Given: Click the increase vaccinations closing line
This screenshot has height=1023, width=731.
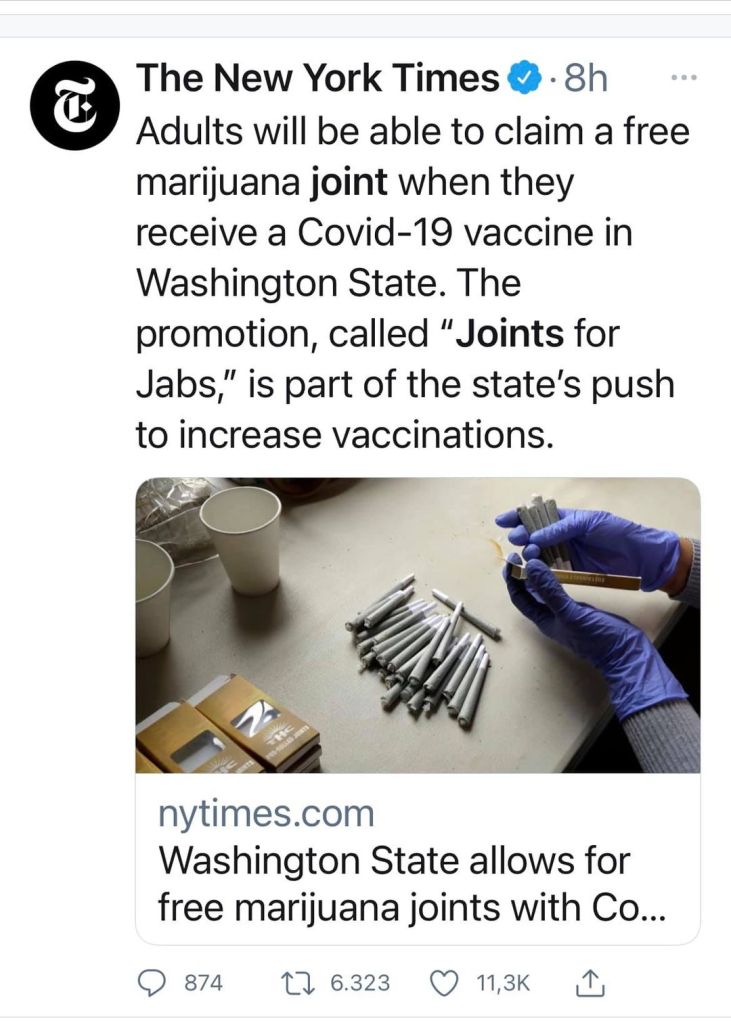Looking at the screenshot, I should tap(345, 435).
